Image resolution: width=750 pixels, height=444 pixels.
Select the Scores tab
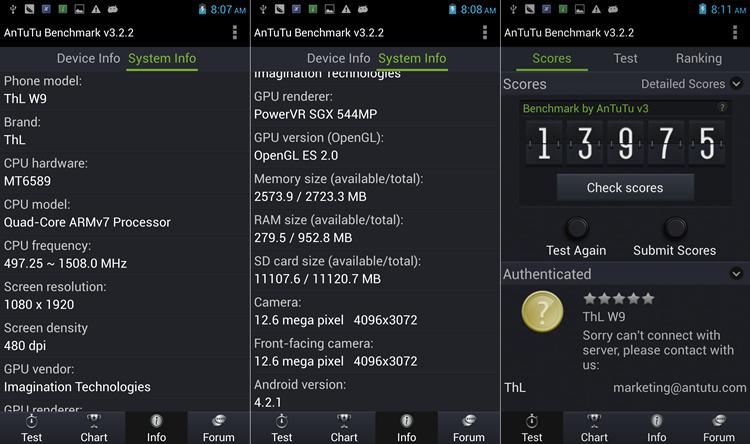[x=551, y=58]
